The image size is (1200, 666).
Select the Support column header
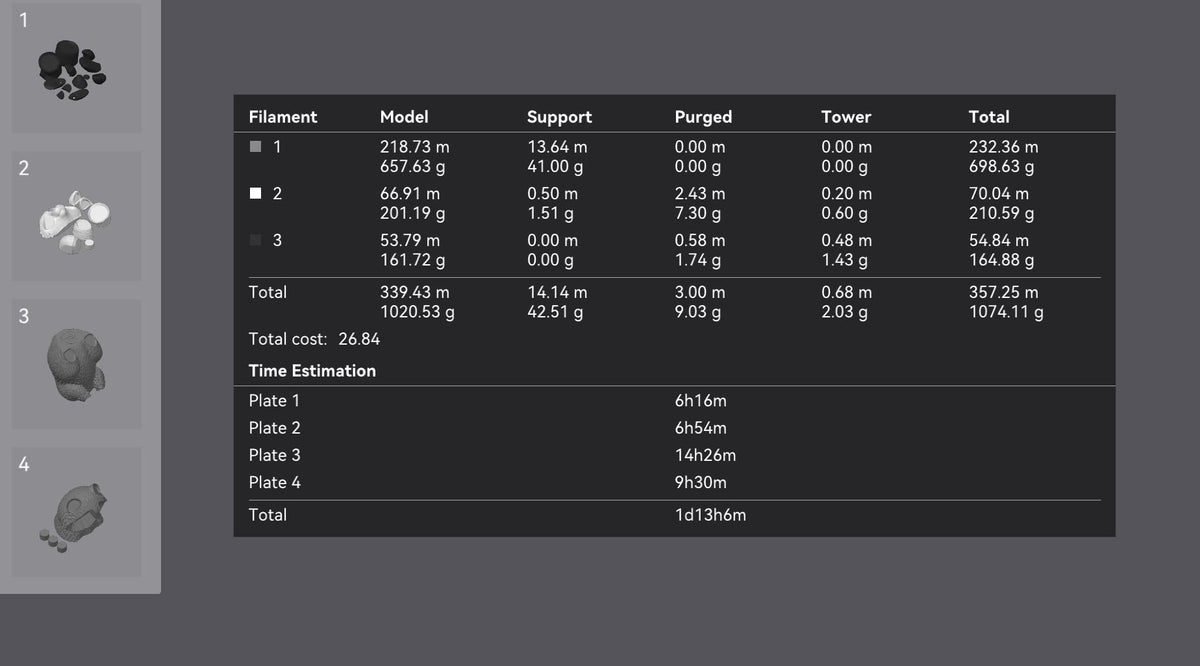[x=559, y=117]
